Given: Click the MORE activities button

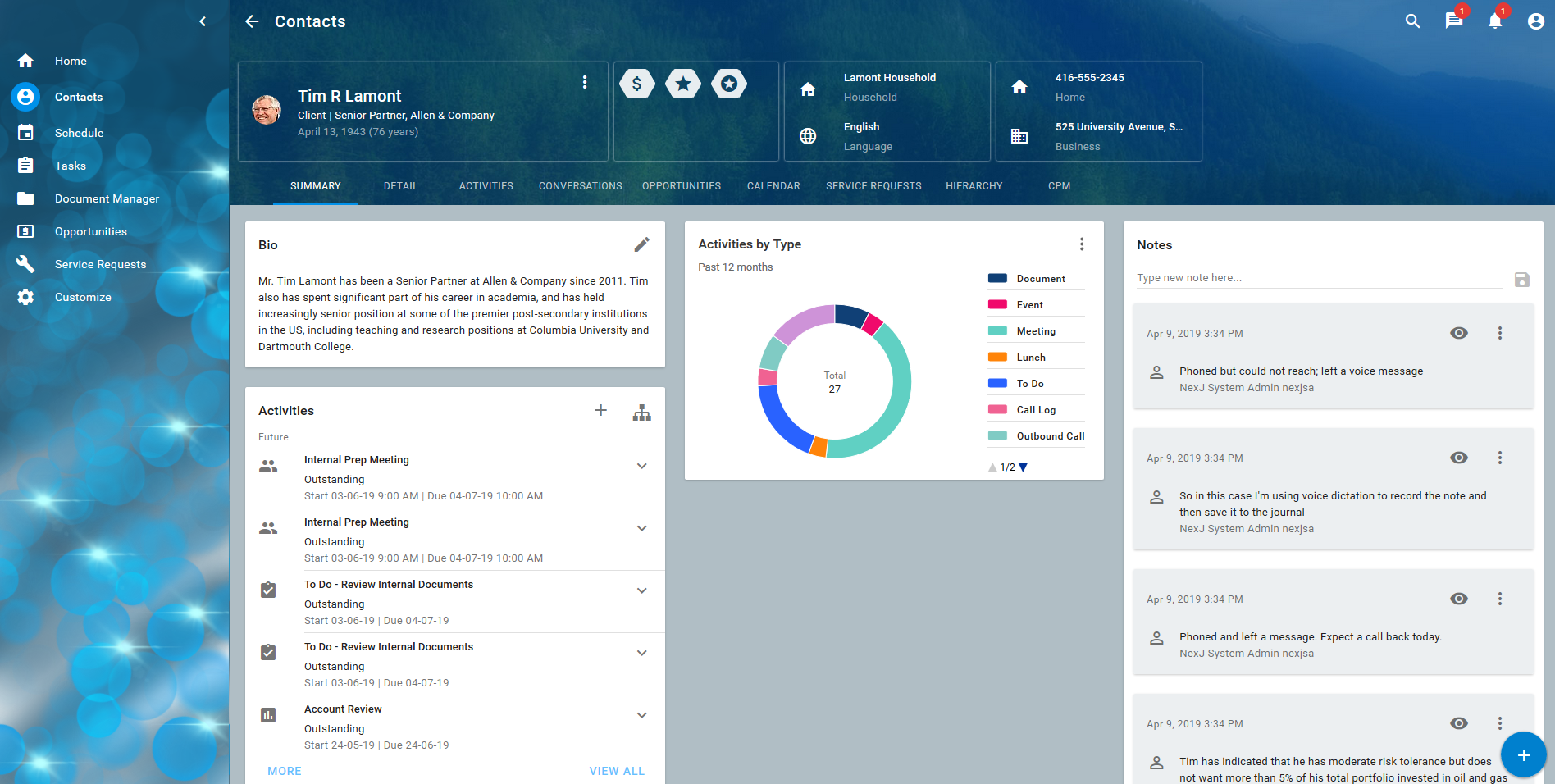Looking at the screenshot, I should tap(285, 771).
